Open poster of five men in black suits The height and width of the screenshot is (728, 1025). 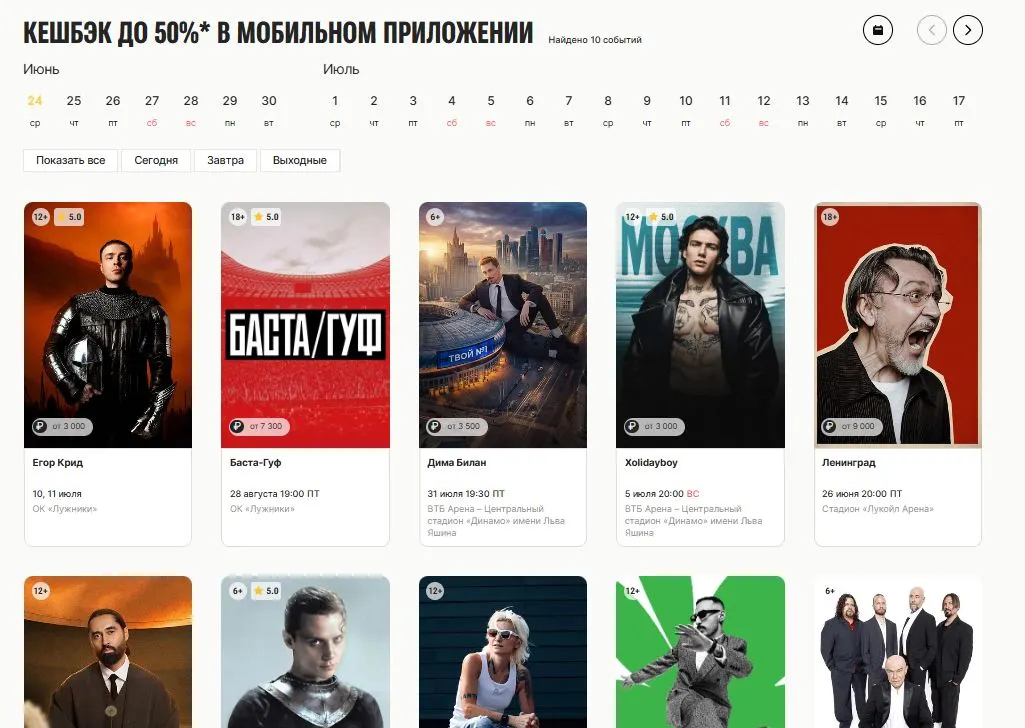point(898,652)
